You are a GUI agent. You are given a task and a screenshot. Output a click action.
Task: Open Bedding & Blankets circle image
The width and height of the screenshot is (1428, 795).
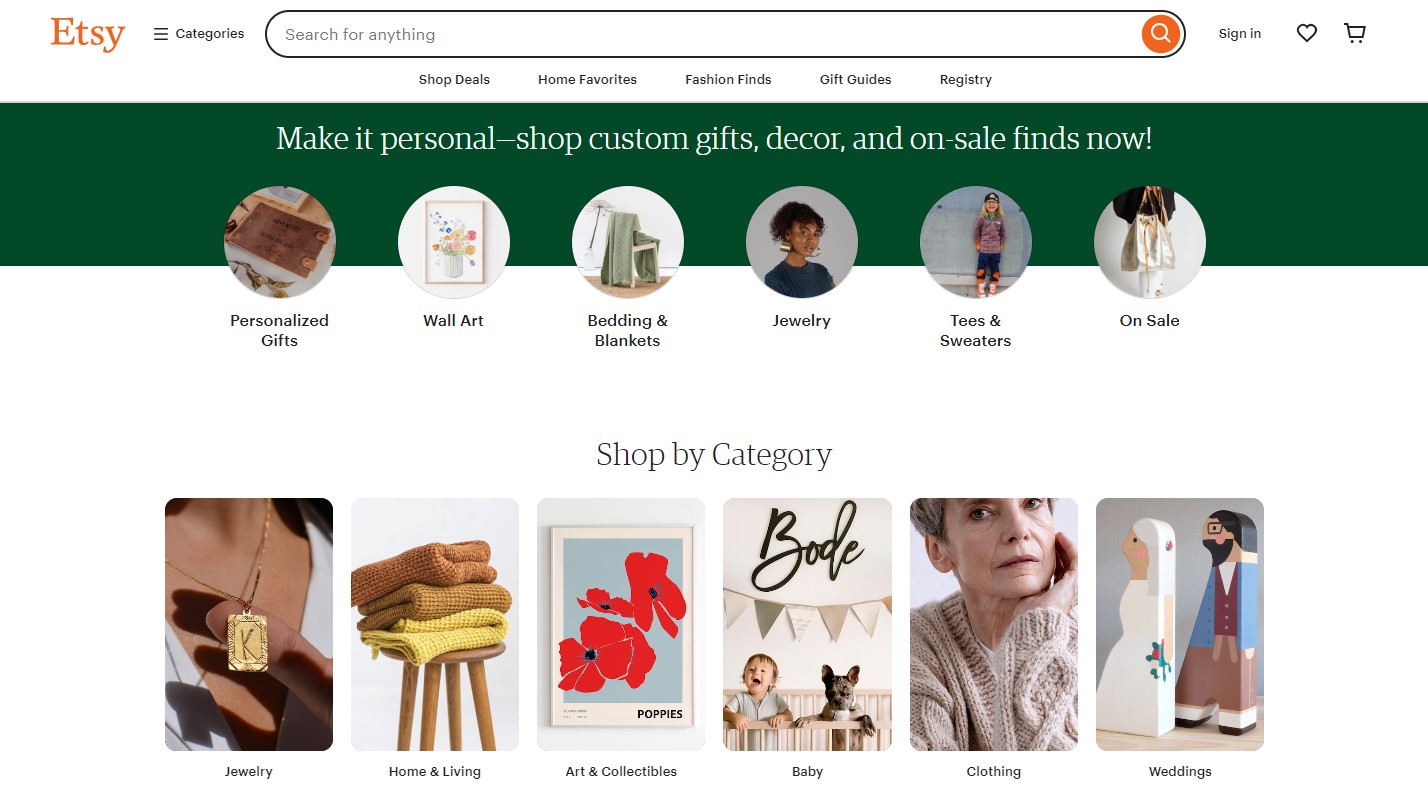click(628, 242)
